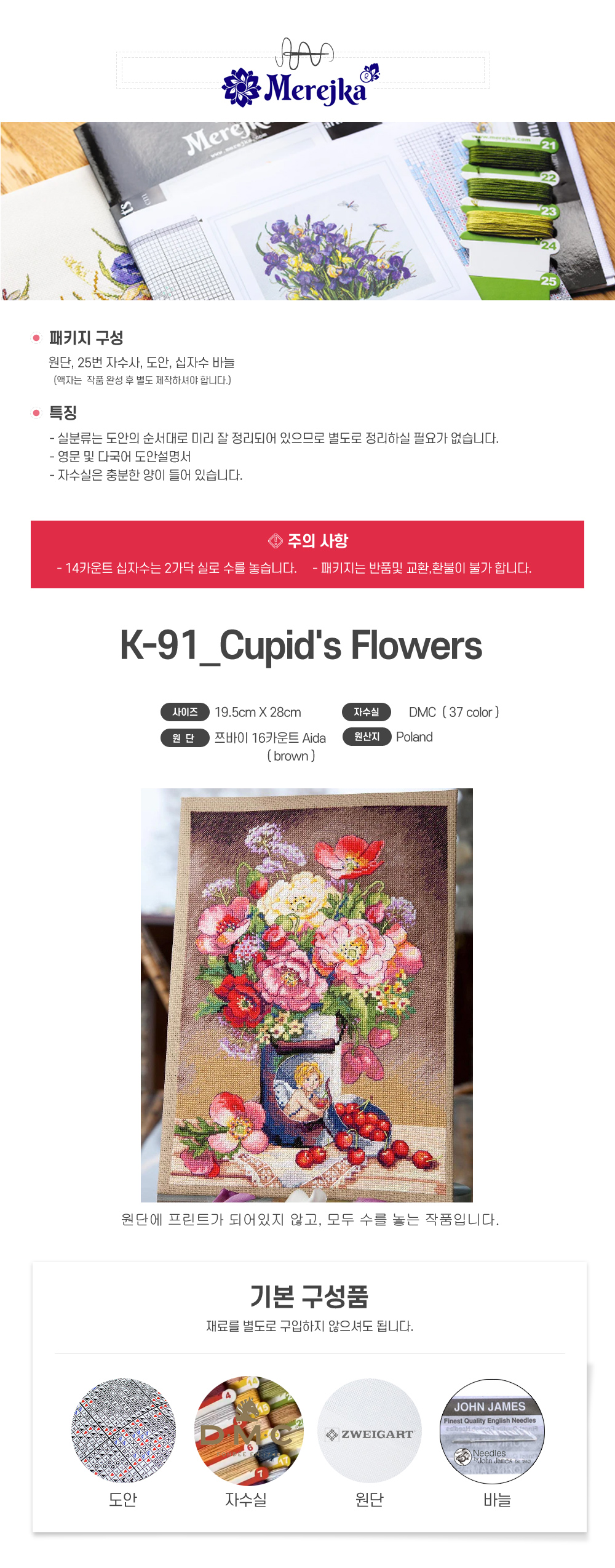Screen dimensions: 615x1568
Task: Click the DMC ( 37 color ) text
Action: click(x=454, y=712)
